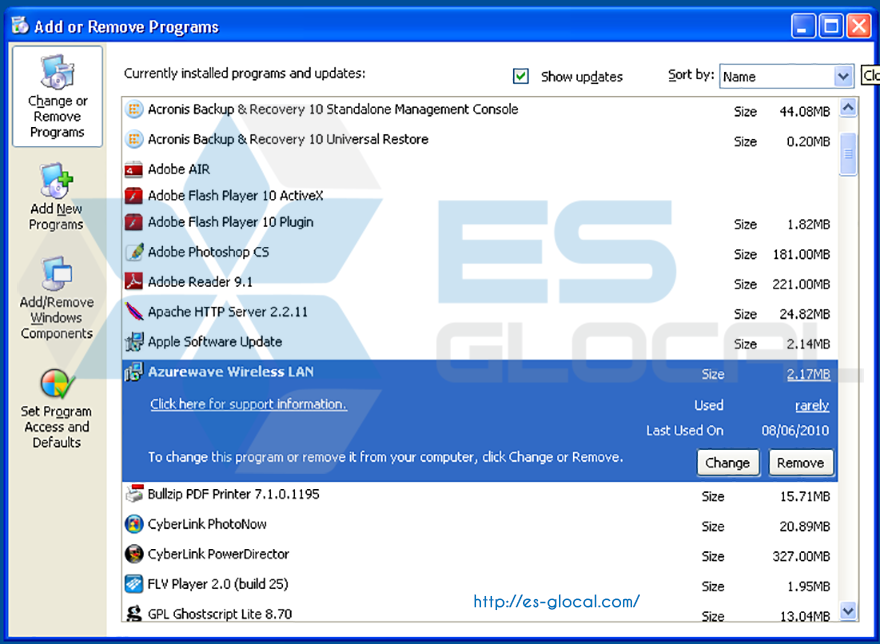This screenshot has height=644, width=880.
Task: Click the Azurewave Wireless LAN title text
Action: click(231, 372)
